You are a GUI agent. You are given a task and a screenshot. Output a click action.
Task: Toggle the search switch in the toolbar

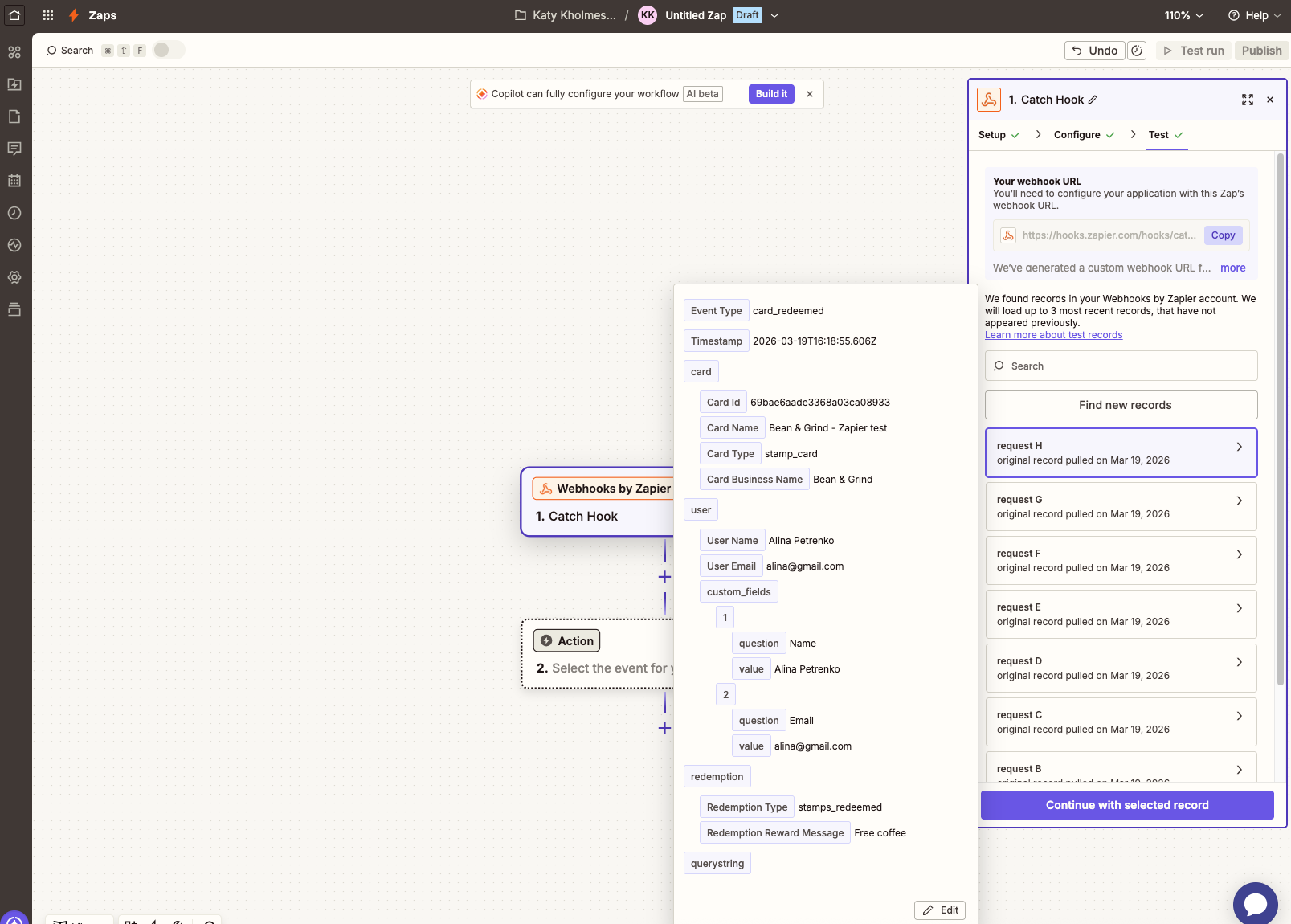pyautogui.click(x=169, y=50)
